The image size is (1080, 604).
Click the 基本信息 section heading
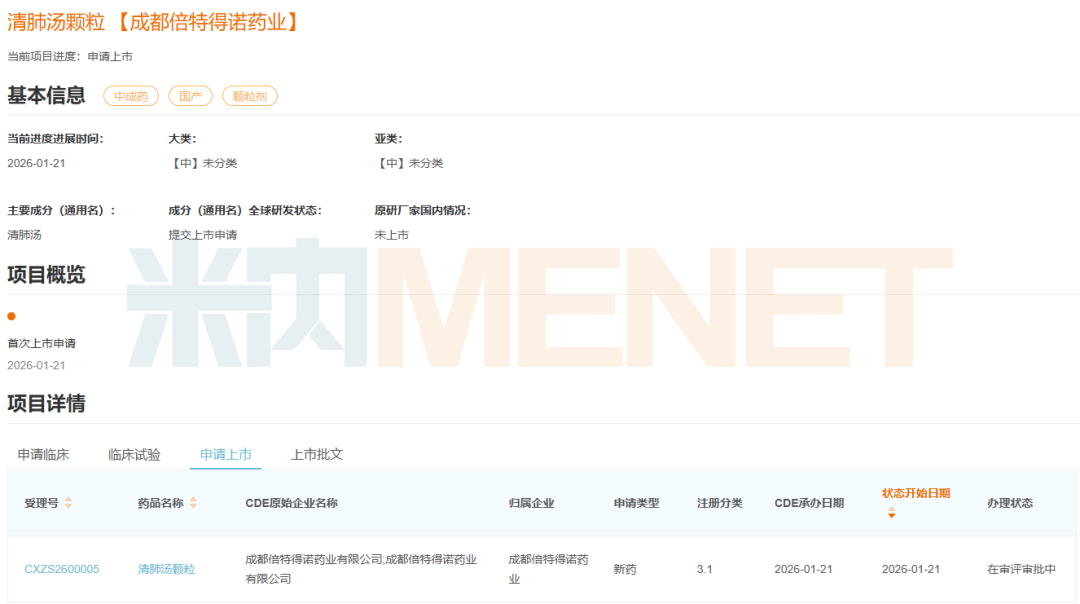46,95
